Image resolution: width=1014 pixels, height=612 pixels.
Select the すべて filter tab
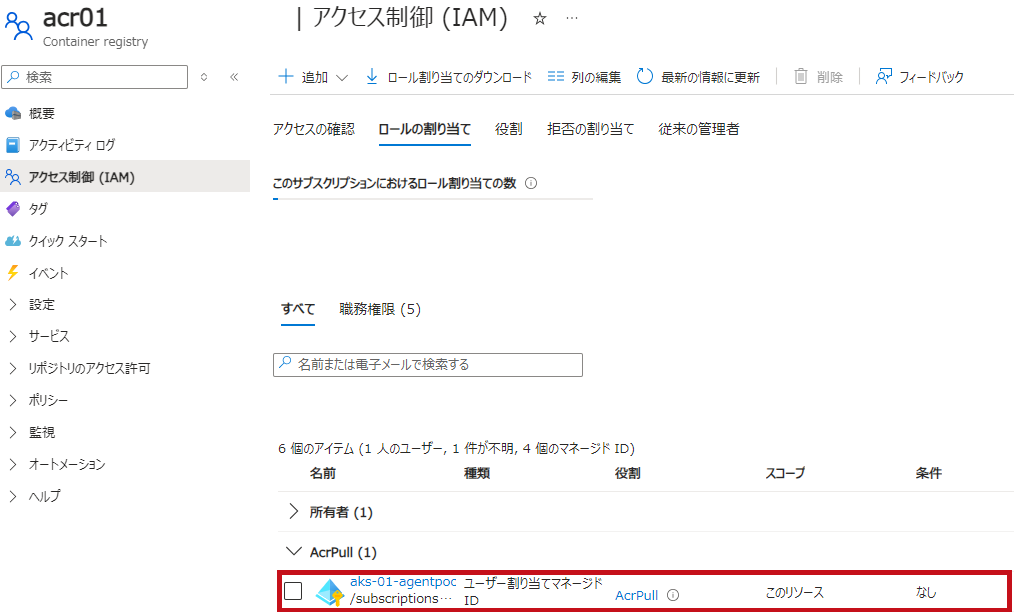298,309
